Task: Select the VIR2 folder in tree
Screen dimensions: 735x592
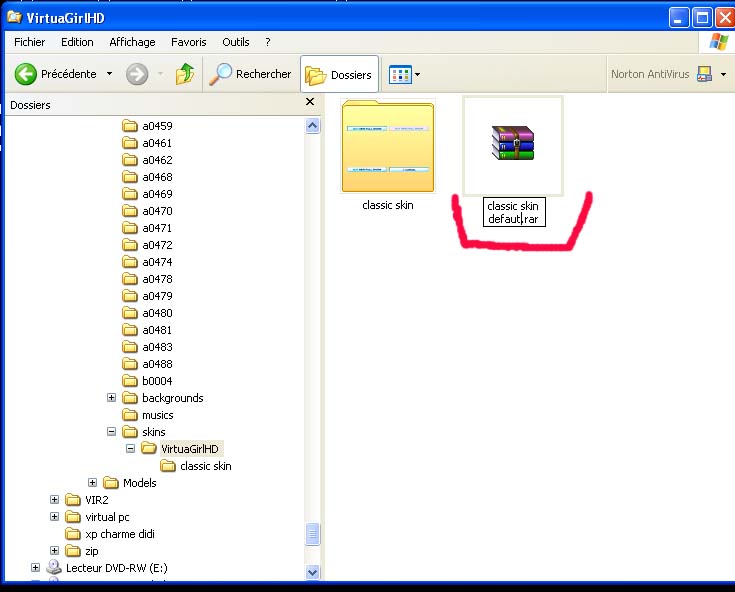Action: click(x=87, y=500)
